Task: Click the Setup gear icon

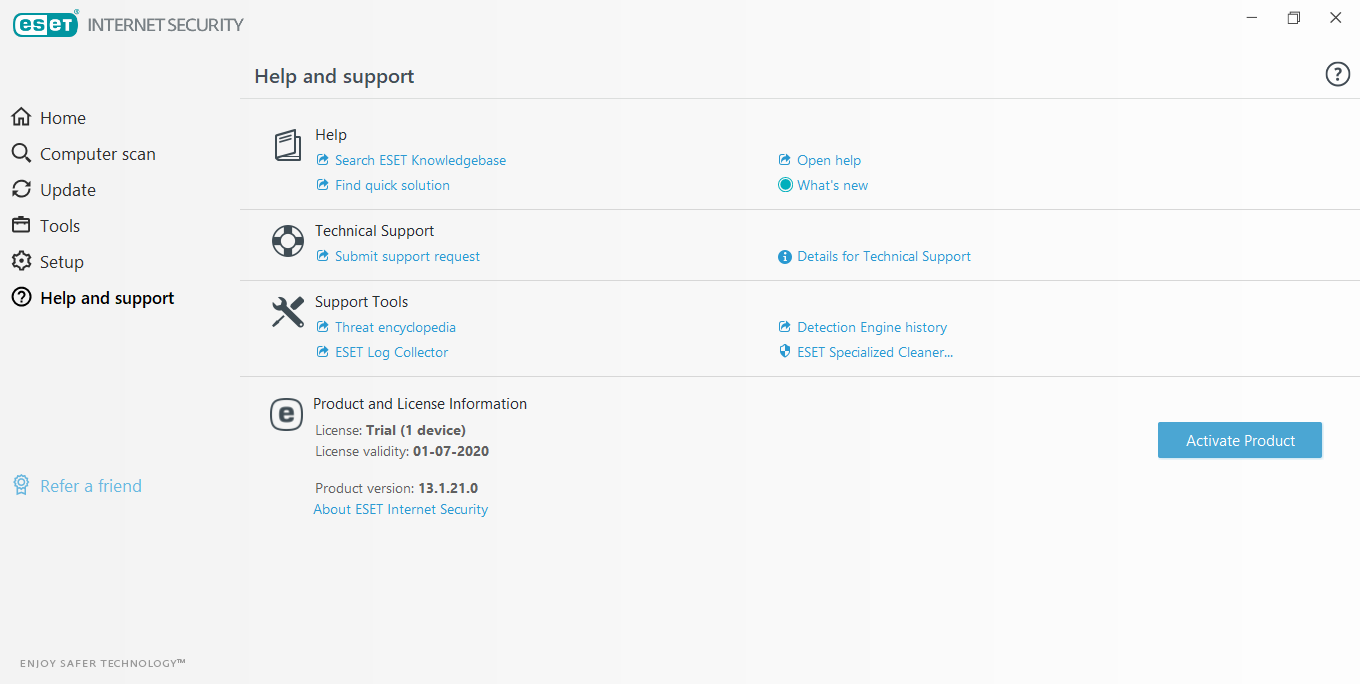Action: [x=21, y=262]
